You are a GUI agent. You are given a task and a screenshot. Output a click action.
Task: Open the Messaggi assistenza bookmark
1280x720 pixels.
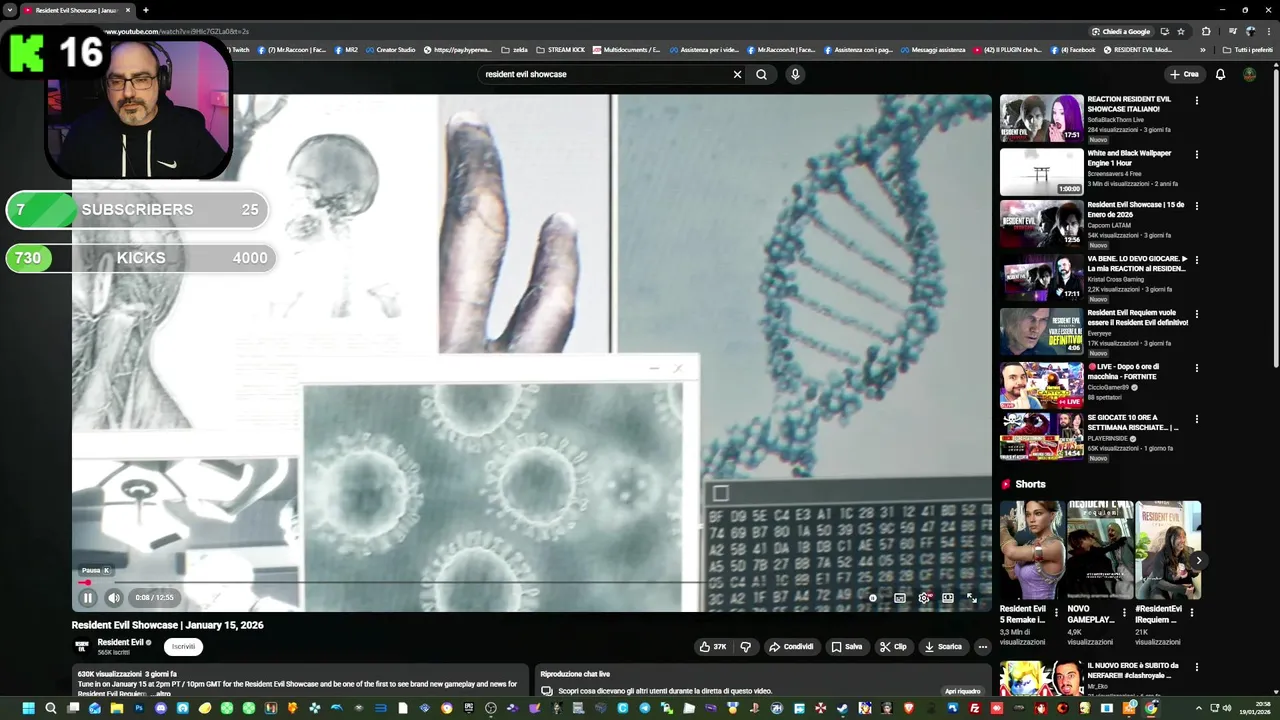[x=933, y=50]
